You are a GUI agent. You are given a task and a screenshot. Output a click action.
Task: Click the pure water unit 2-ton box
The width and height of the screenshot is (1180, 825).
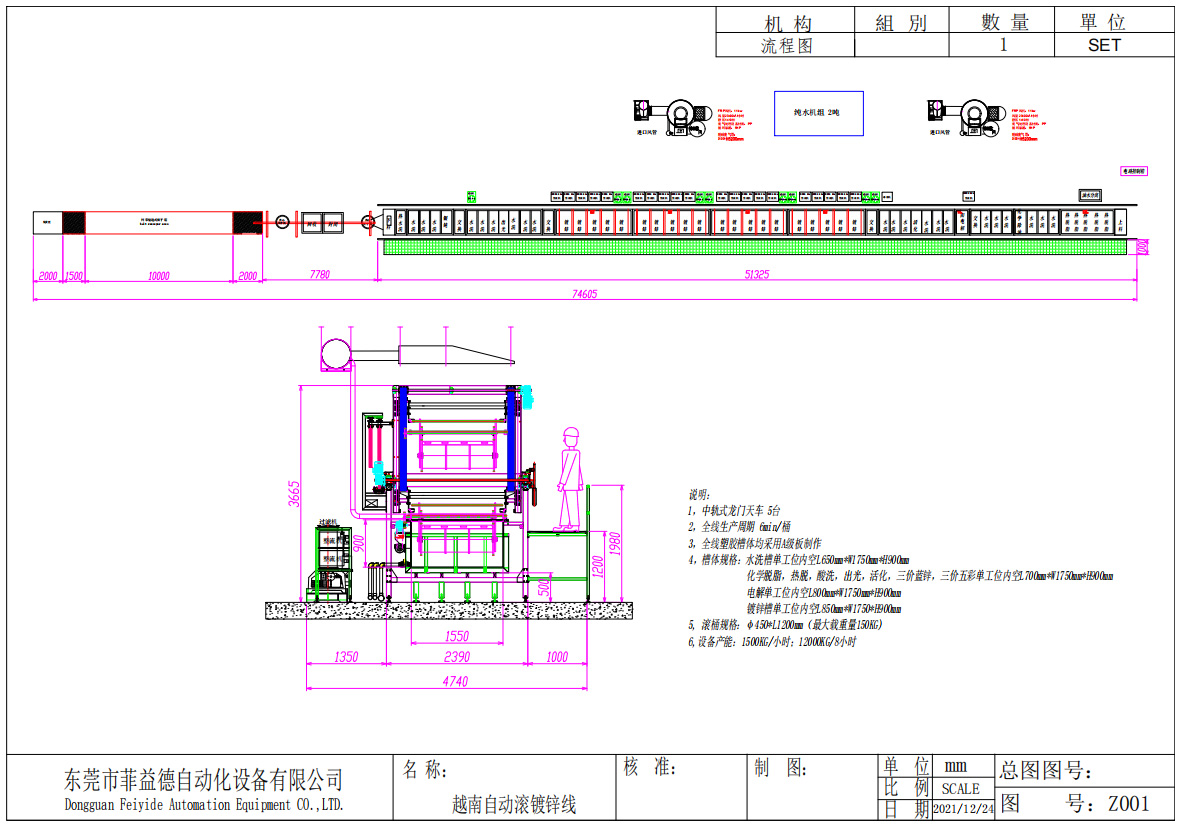818,114
